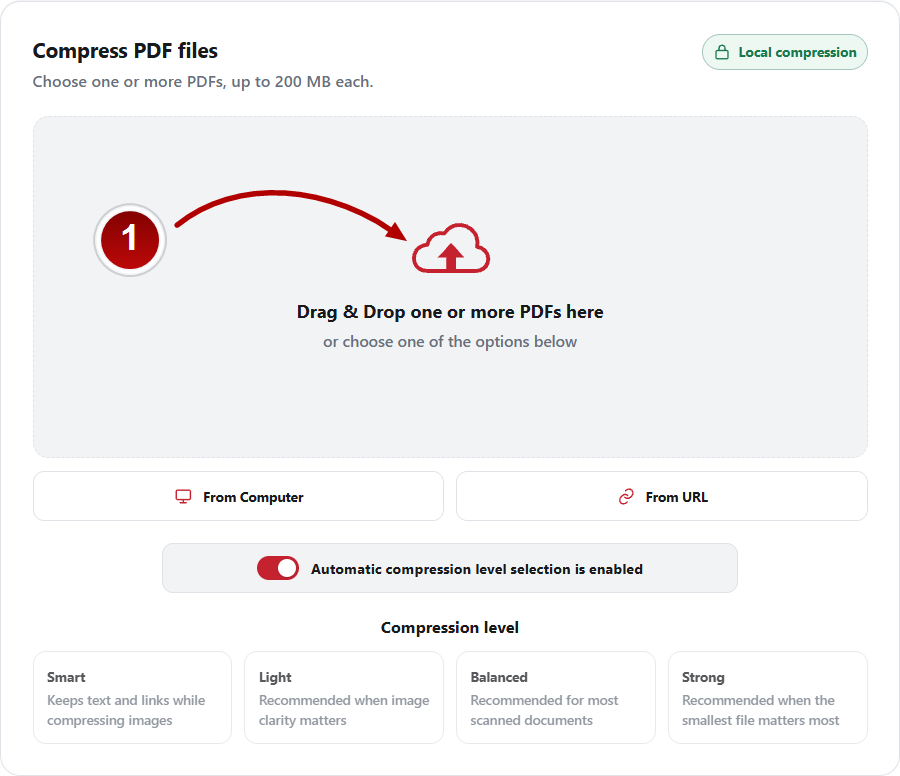Click the Local compression badge
Viewport: 900px width, 776px height.
785,52
